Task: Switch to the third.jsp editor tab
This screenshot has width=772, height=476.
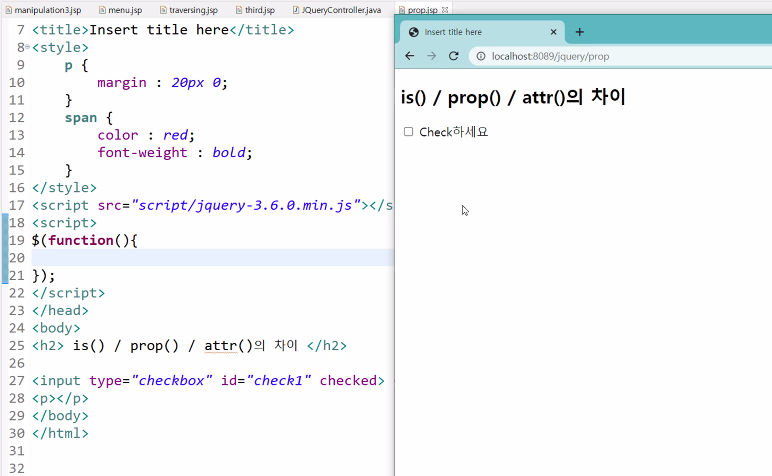Action: click(x=255, y=10)
